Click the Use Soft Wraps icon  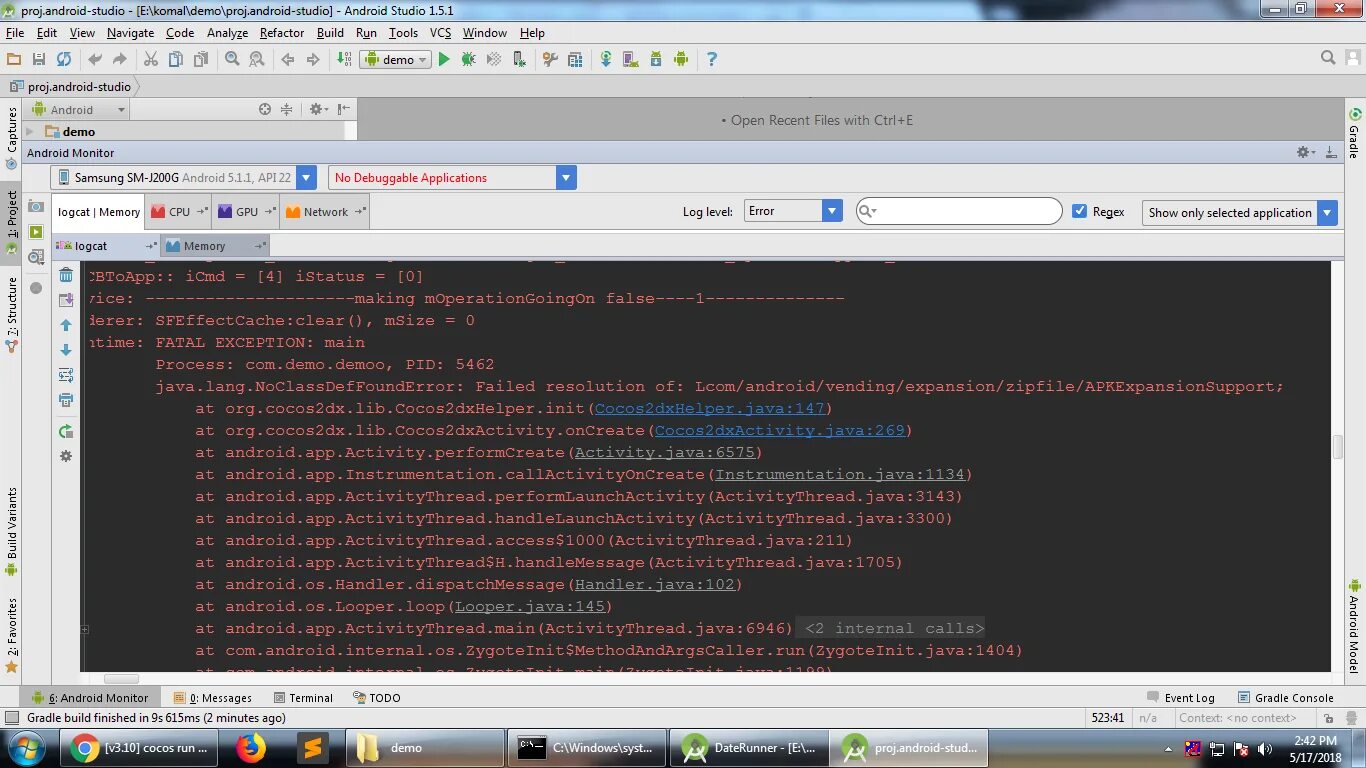pos(66,375)
